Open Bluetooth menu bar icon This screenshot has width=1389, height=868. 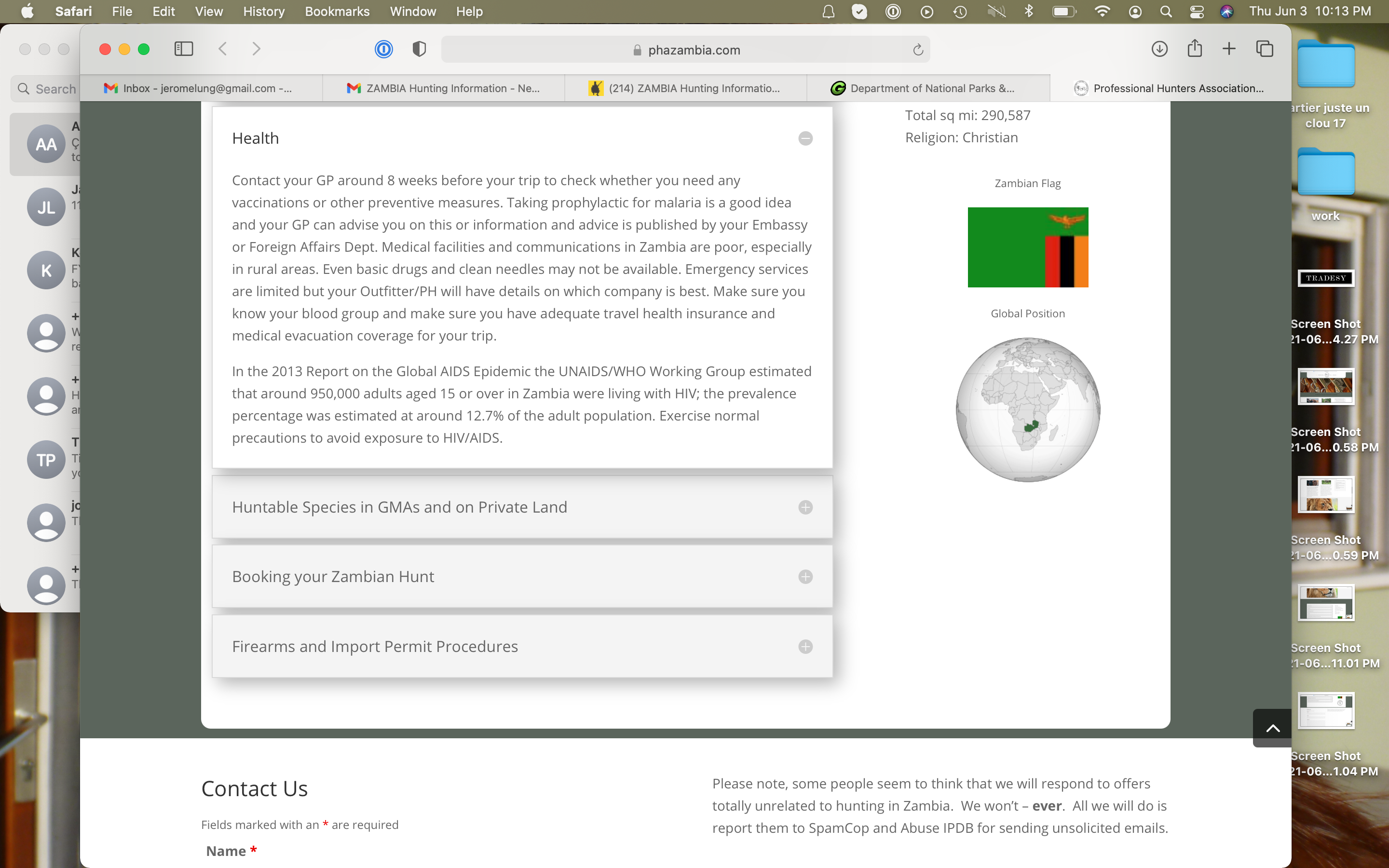pos(1029,12)
